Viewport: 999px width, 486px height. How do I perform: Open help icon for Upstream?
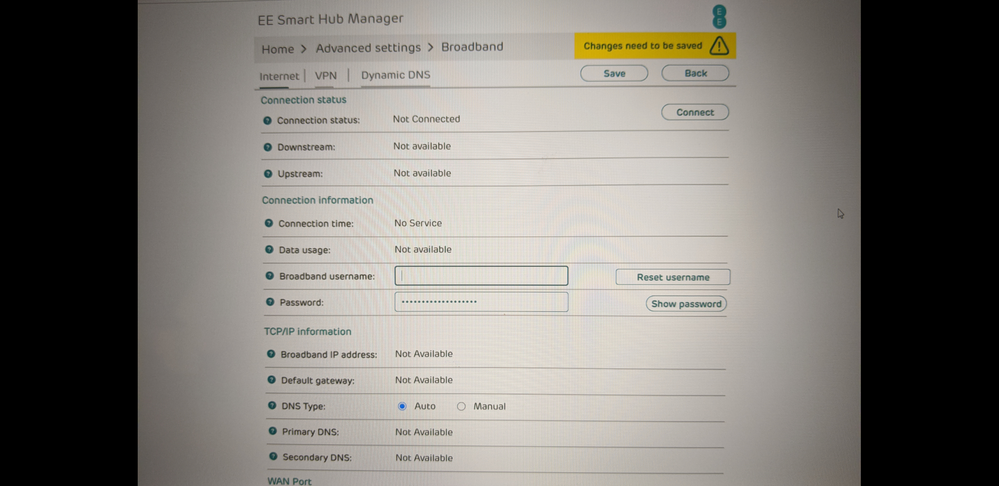tap(268, 174)
